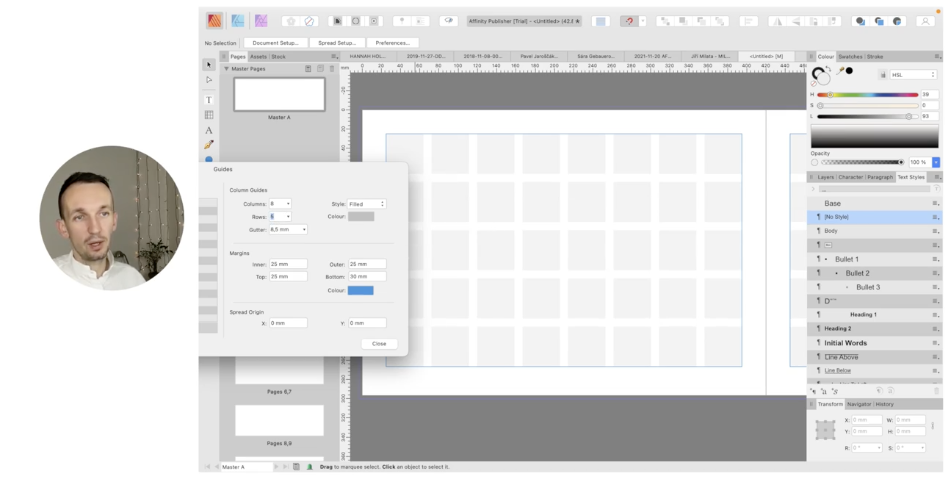Screen dimensions: 945x480
Task: Click the blue margin Colour swatch
Action: tap(360, 290)
